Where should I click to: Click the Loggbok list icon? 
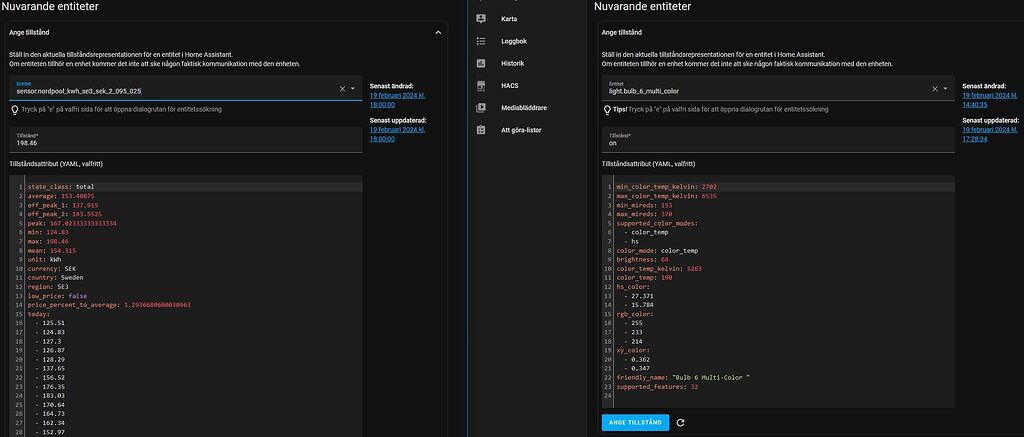point(480,41)
